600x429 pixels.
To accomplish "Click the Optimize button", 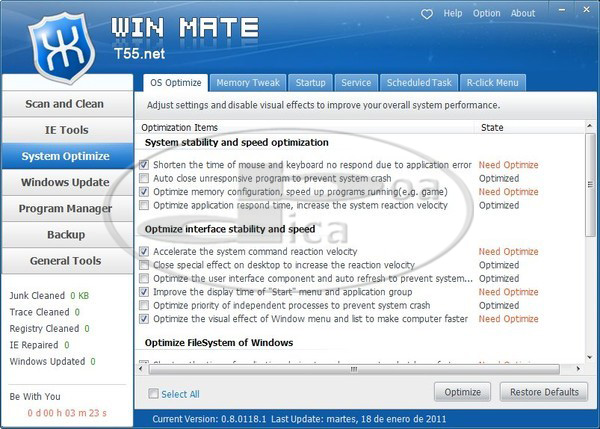I will pos(462,392).
